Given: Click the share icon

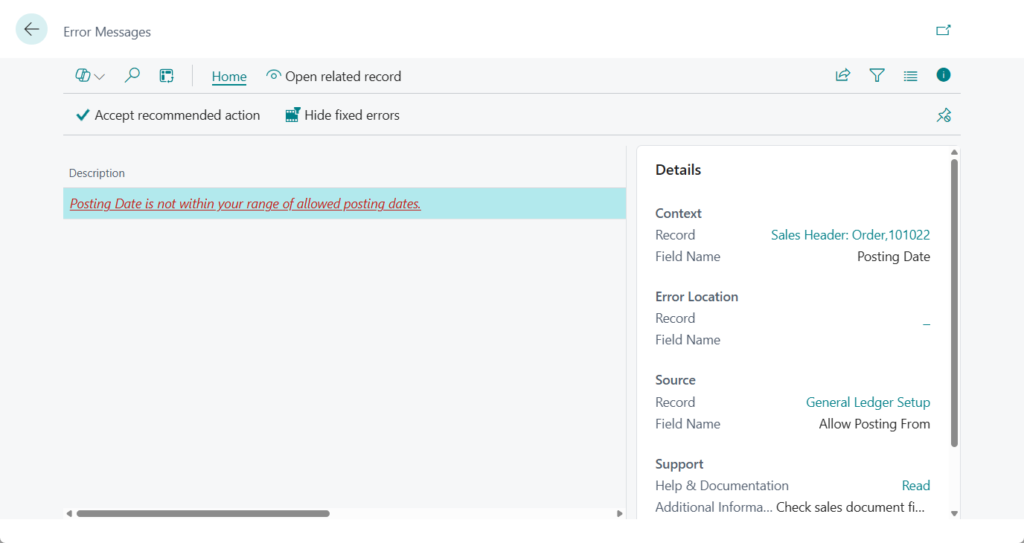Looking at the screenshot, I should click(843, 76).
